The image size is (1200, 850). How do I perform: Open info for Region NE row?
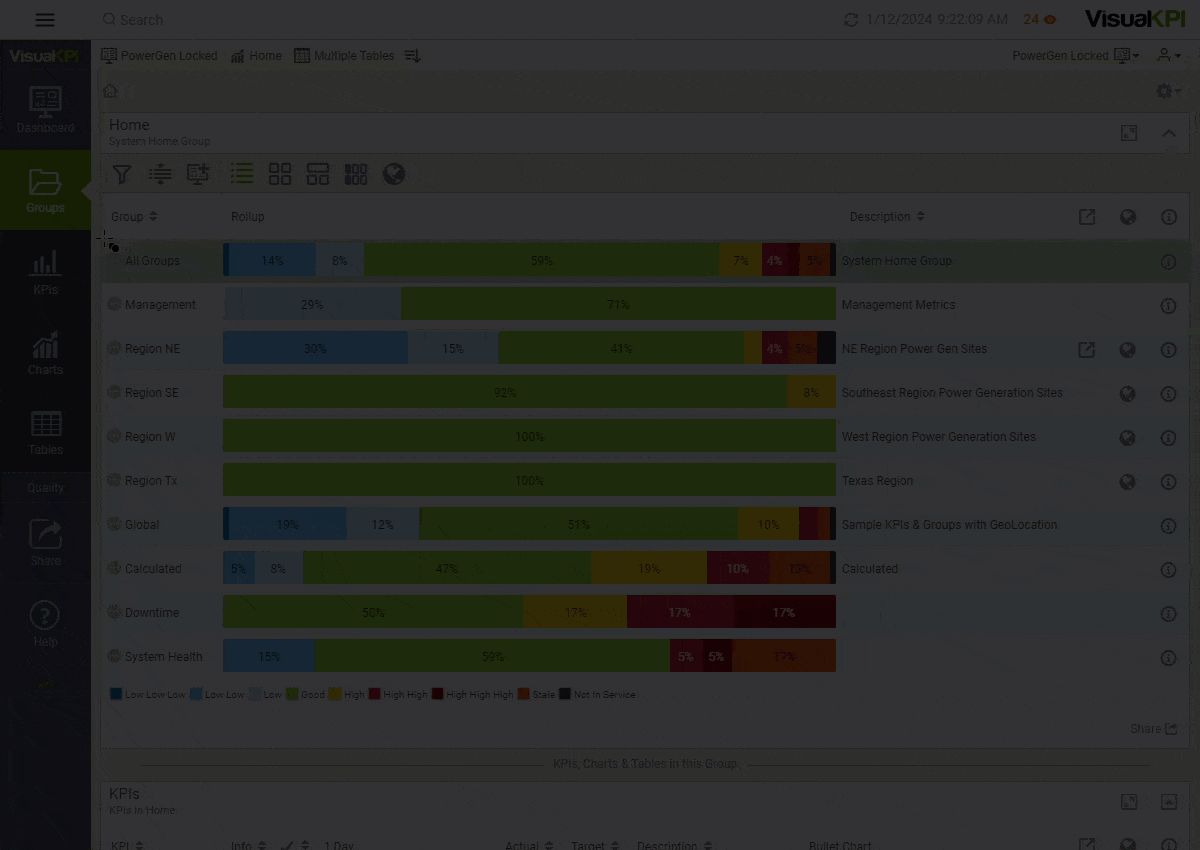1168,350
